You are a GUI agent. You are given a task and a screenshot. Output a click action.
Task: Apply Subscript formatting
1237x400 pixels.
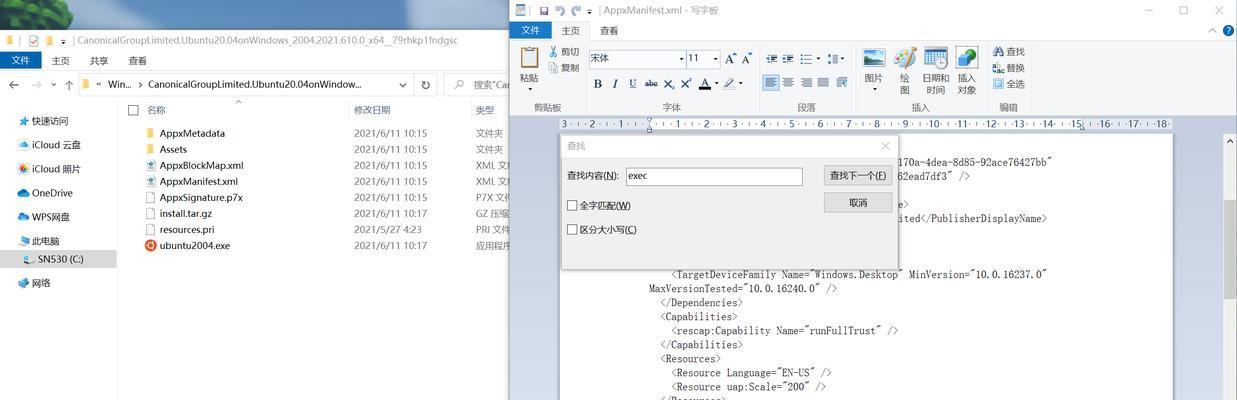pyautogui.click(x=668, y=83)
